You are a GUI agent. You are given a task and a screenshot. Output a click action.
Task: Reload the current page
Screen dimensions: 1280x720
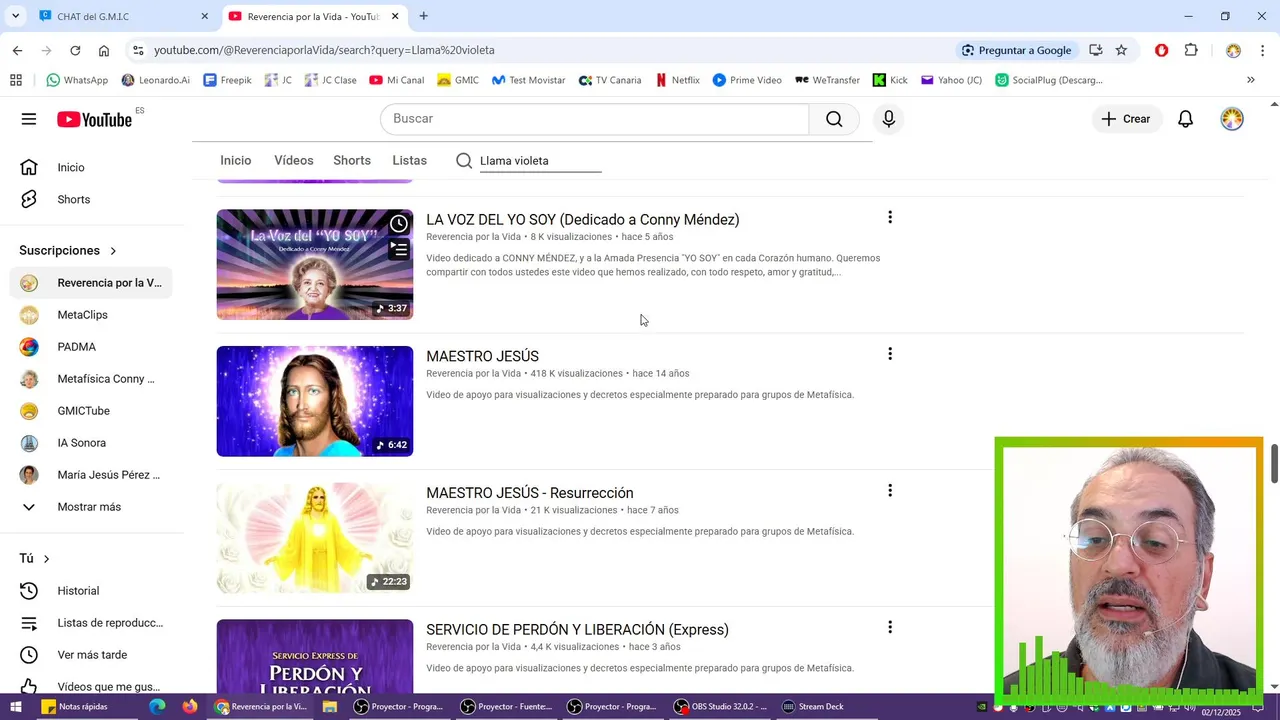click(75, 50)
